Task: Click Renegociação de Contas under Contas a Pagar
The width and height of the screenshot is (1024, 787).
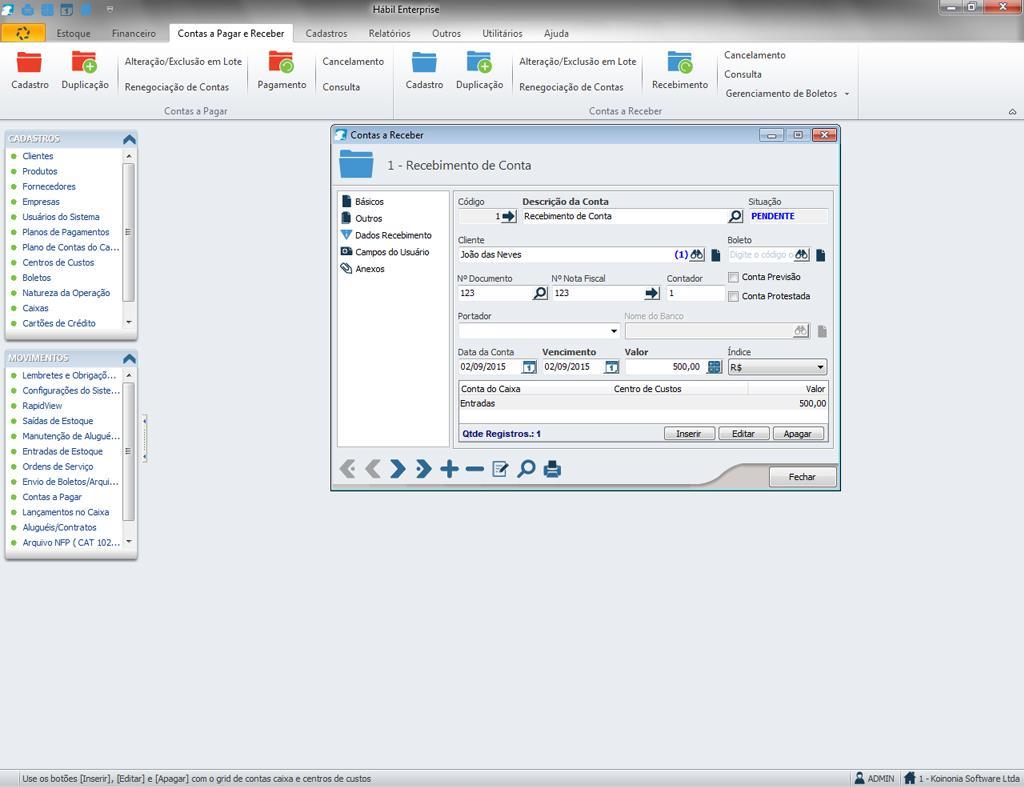Action: [x=176, y=87]
